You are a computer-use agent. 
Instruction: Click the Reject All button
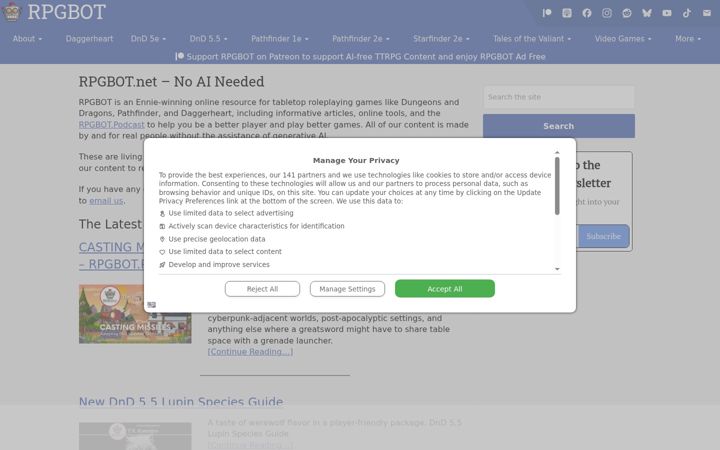[x=262, y=289]
